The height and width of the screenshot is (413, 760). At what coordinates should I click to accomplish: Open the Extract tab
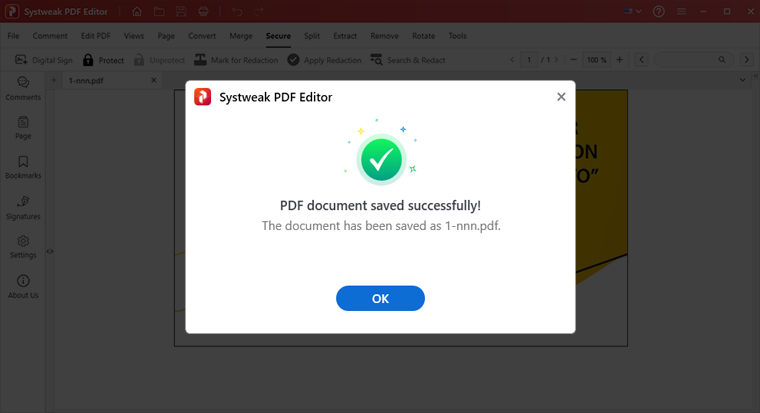(x=345, y=36)
